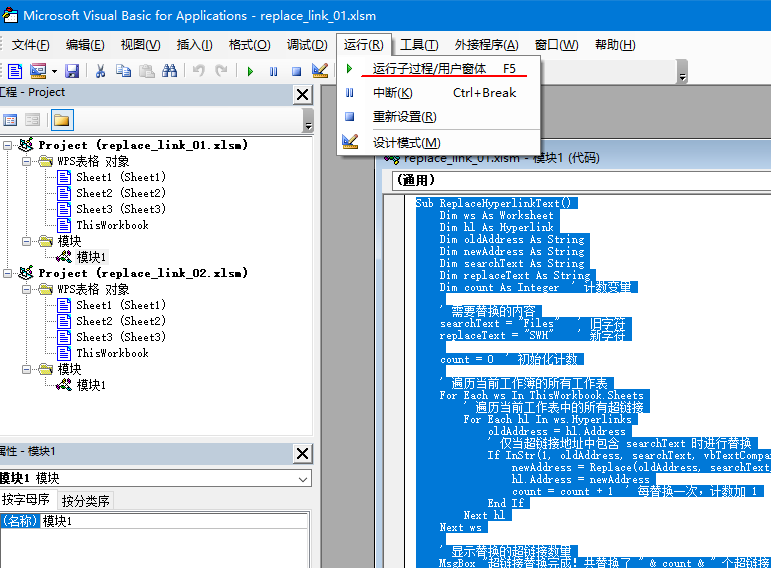Select Sheet3 (Sheet3) under replace_link_02
Image resolution: width=771 pixels, height=568 pixels.
point(120,337)
